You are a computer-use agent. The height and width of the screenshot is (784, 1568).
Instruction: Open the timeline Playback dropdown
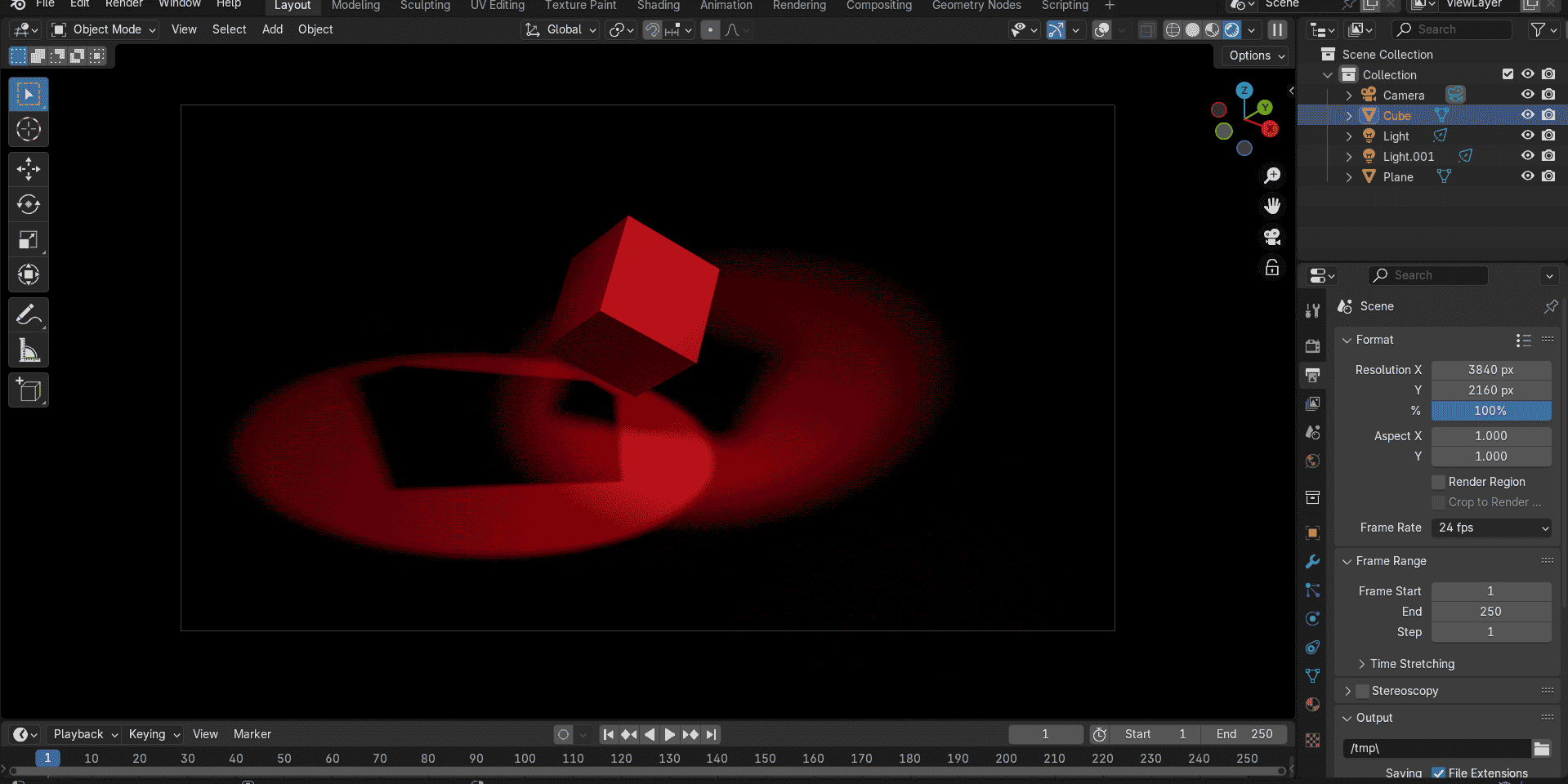(85, 734)
